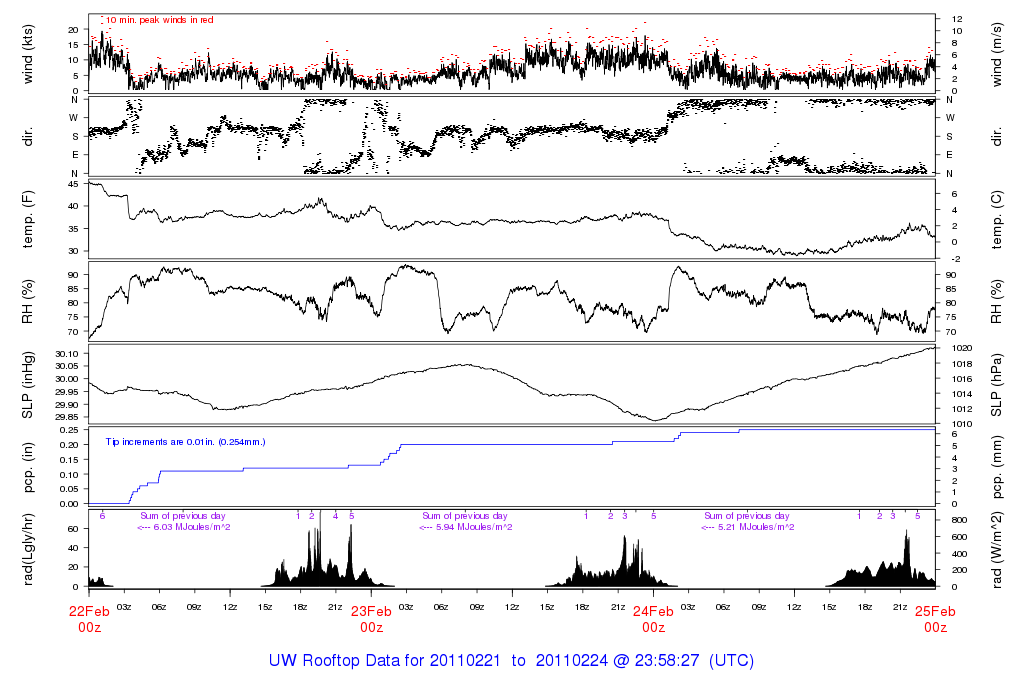
Task: Click the 'temp. (C)' axis label
Action: pos(997,220)
